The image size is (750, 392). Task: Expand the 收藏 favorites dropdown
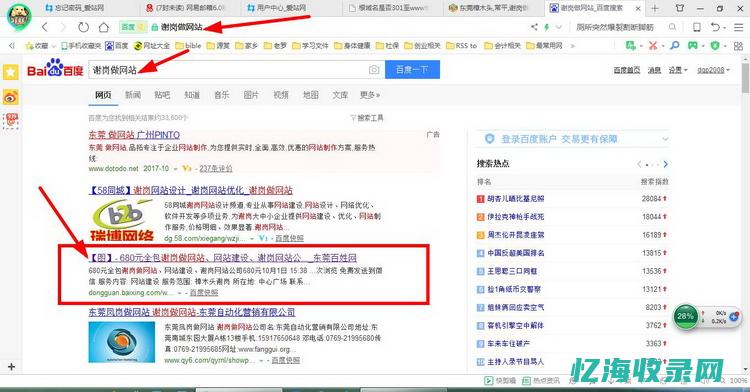(53, 46)
